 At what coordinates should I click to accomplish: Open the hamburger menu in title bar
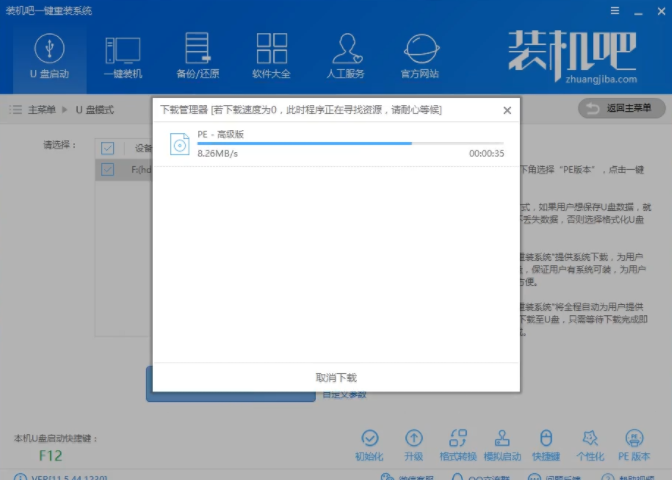point(615,11)
